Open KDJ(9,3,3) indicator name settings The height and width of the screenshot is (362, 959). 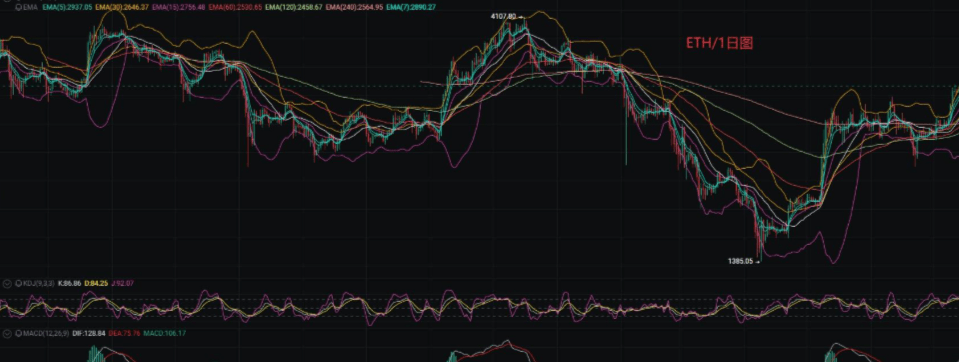39,284
